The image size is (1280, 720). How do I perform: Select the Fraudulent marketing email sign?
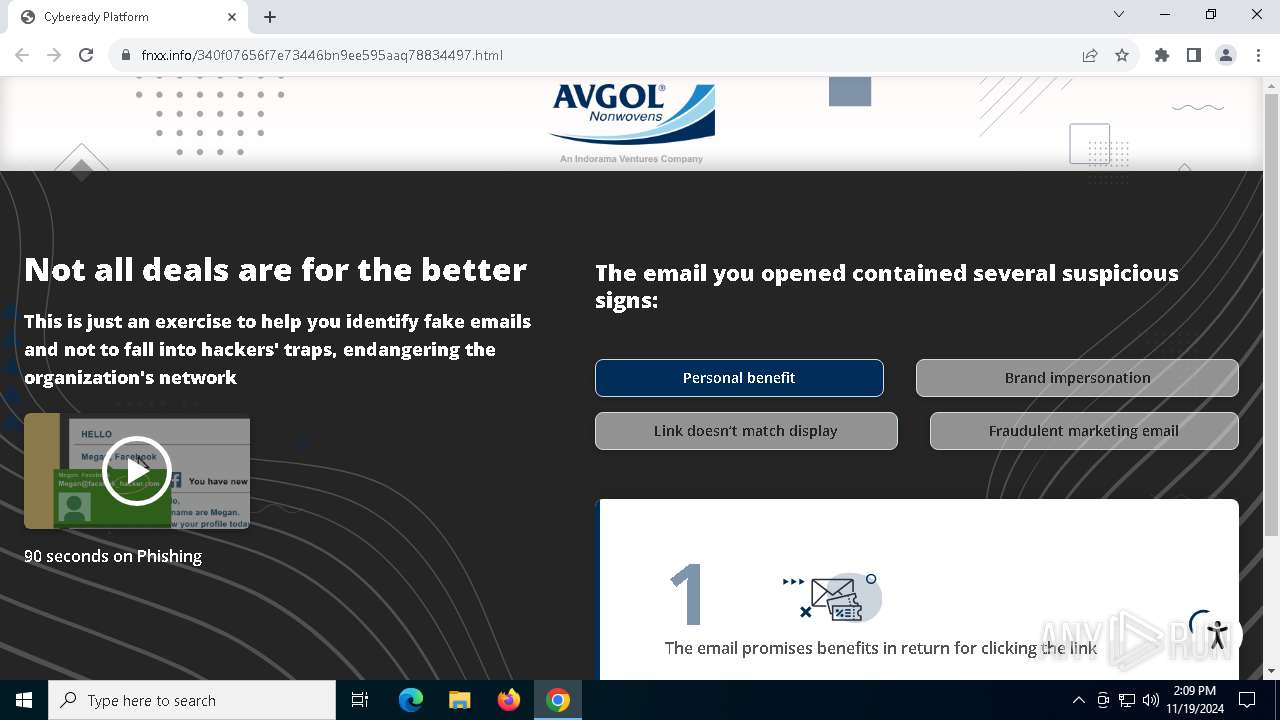point(1084,431)
